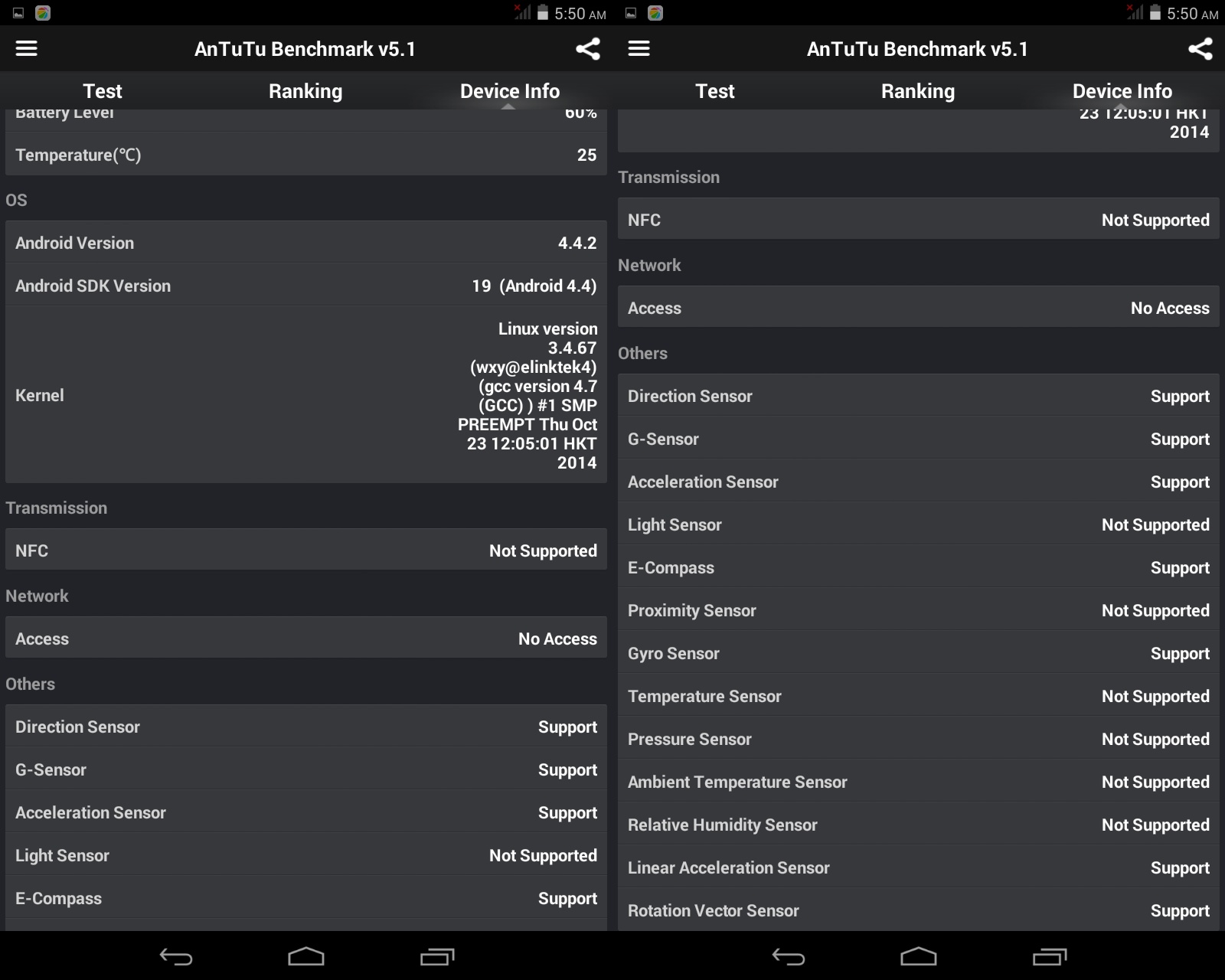Tap the Rotation Vector Sensor row
Viewport: 1225px width, 980px height.
click(x=919, y=910)
